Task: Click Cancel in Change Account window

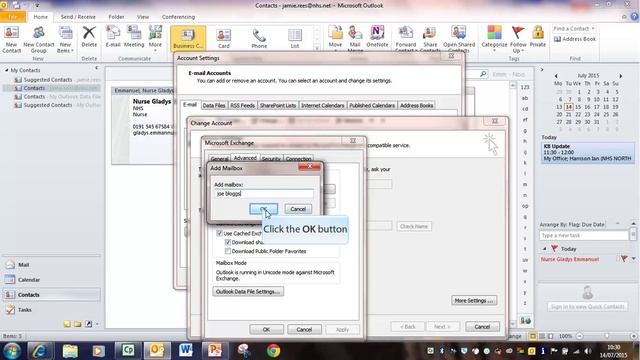Action: pyautogui.click(x=482, y=327)
